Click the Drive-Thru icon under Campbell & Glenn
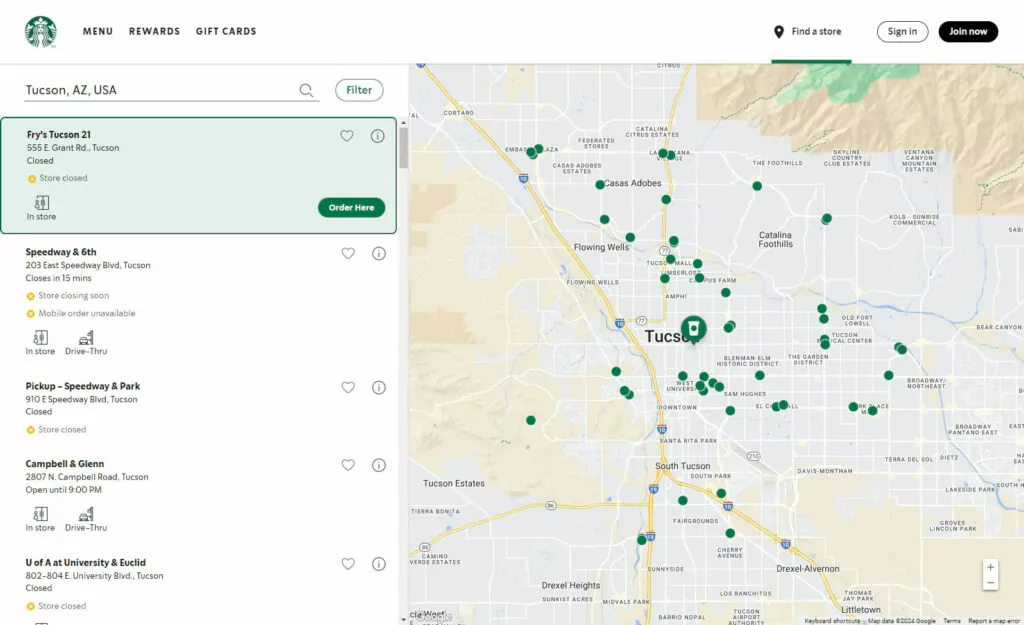The image size is (1024, 625). [x=86, y=513]
